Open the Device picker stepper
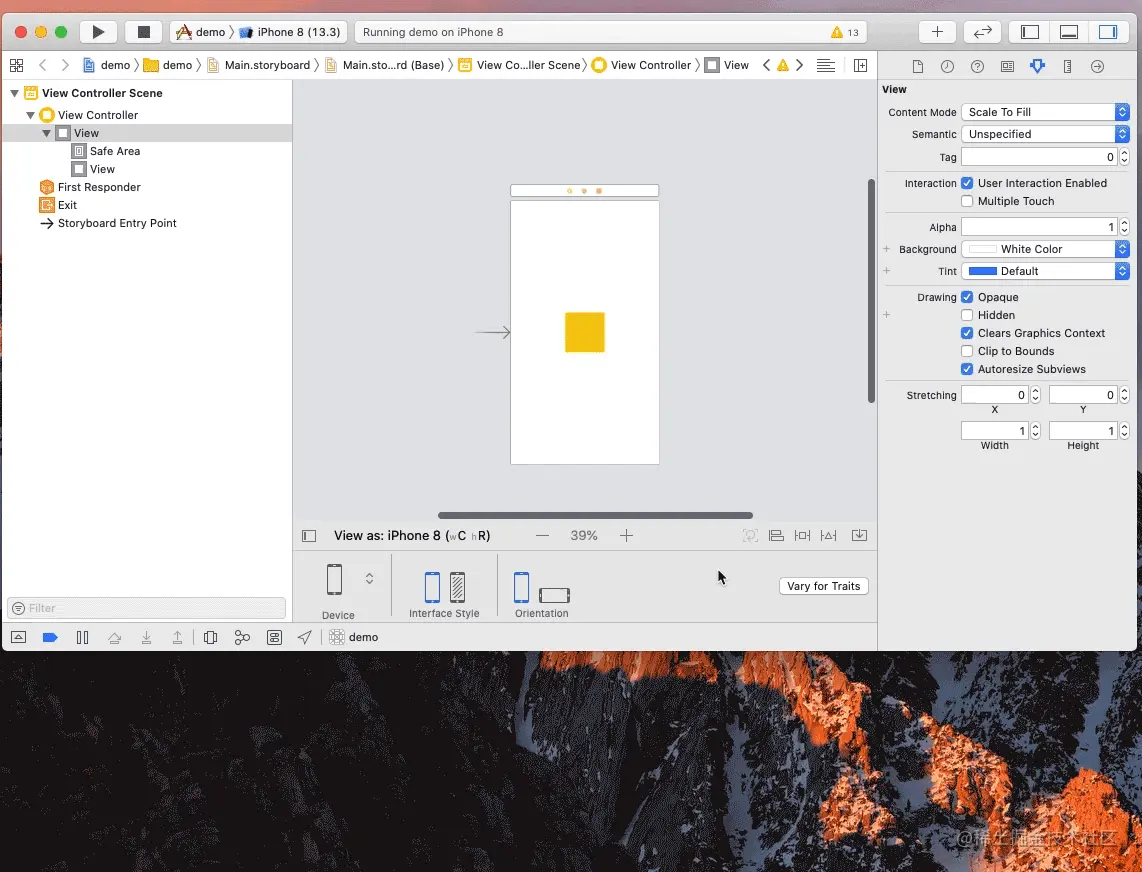Image resolution: width=1142 pixels, height=872 pixels. click(x=369, y=578)
